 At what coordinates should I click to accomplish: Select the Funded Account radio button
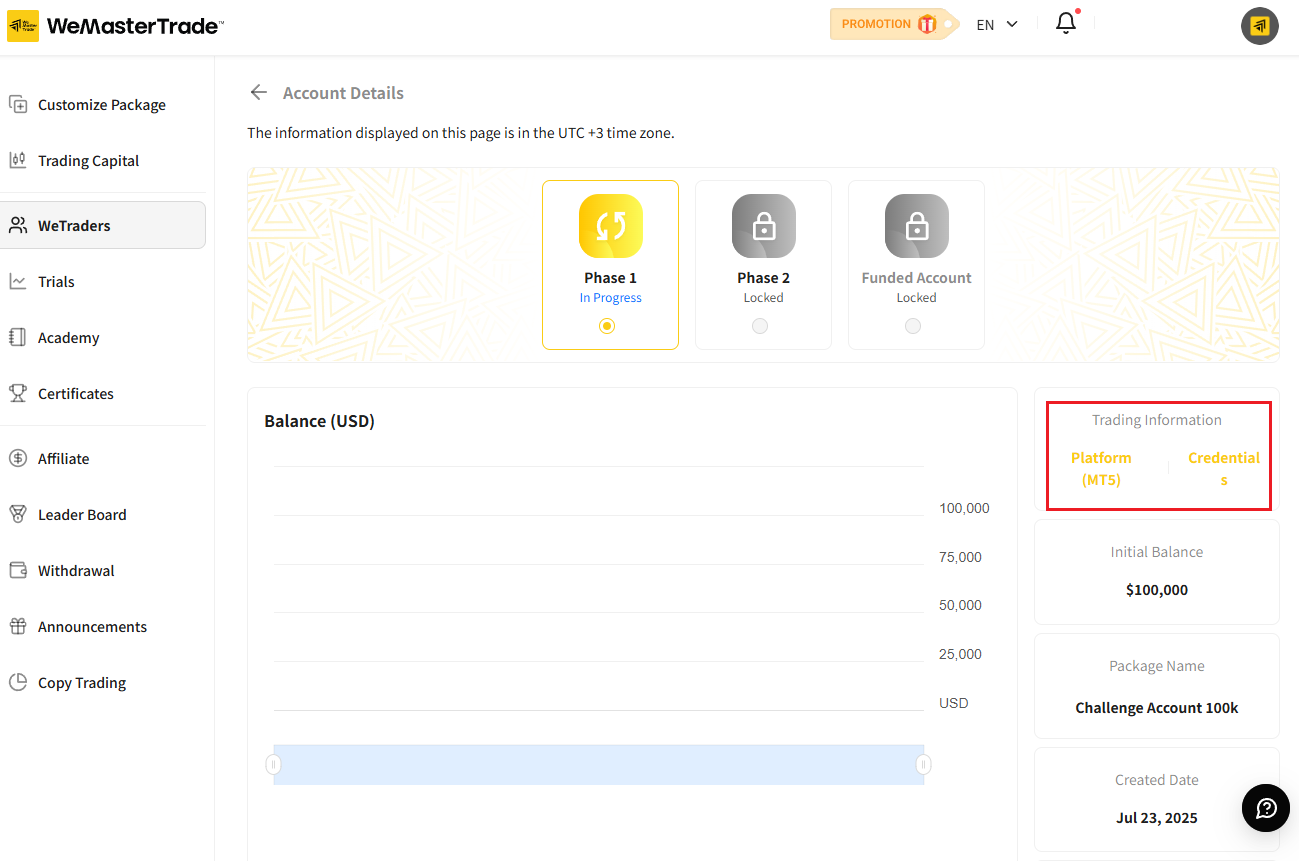pyautogui.click(x=913, y=326)
